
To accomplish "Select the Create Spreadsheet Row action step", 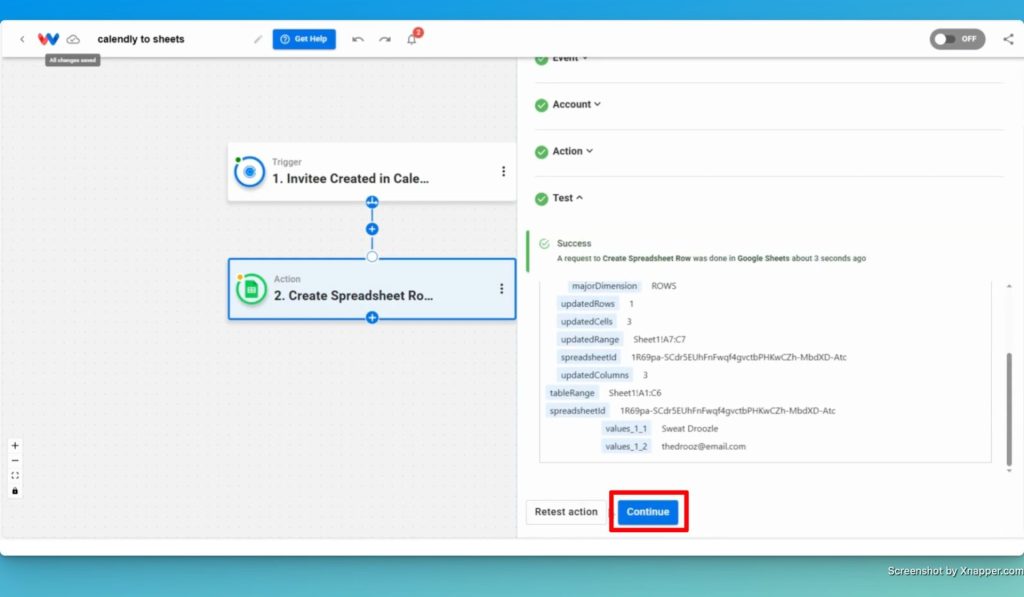I will coord(372,289).
